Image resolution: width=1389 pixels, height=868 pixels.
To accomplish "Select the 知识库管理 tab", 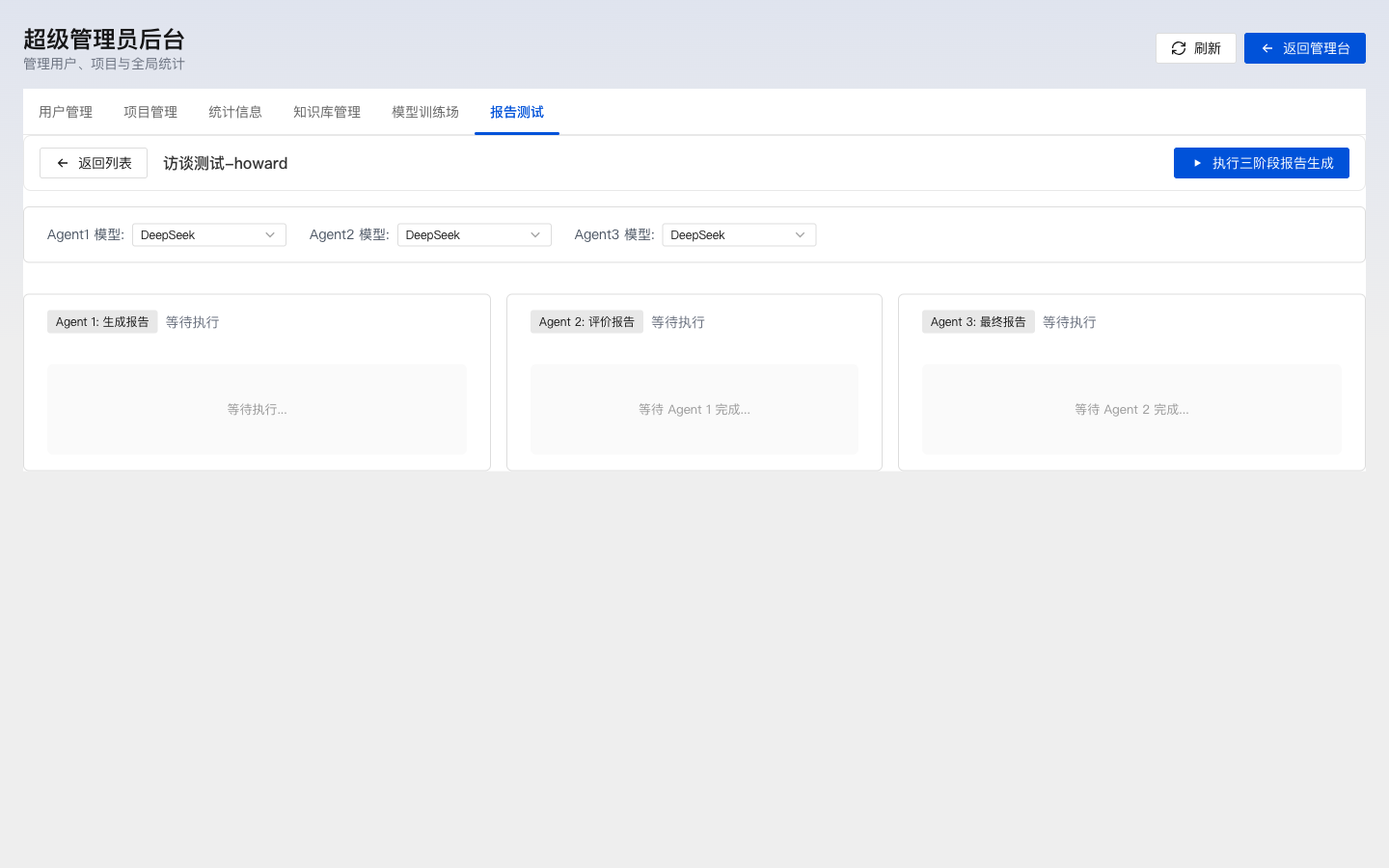I will tap(327, 112).
